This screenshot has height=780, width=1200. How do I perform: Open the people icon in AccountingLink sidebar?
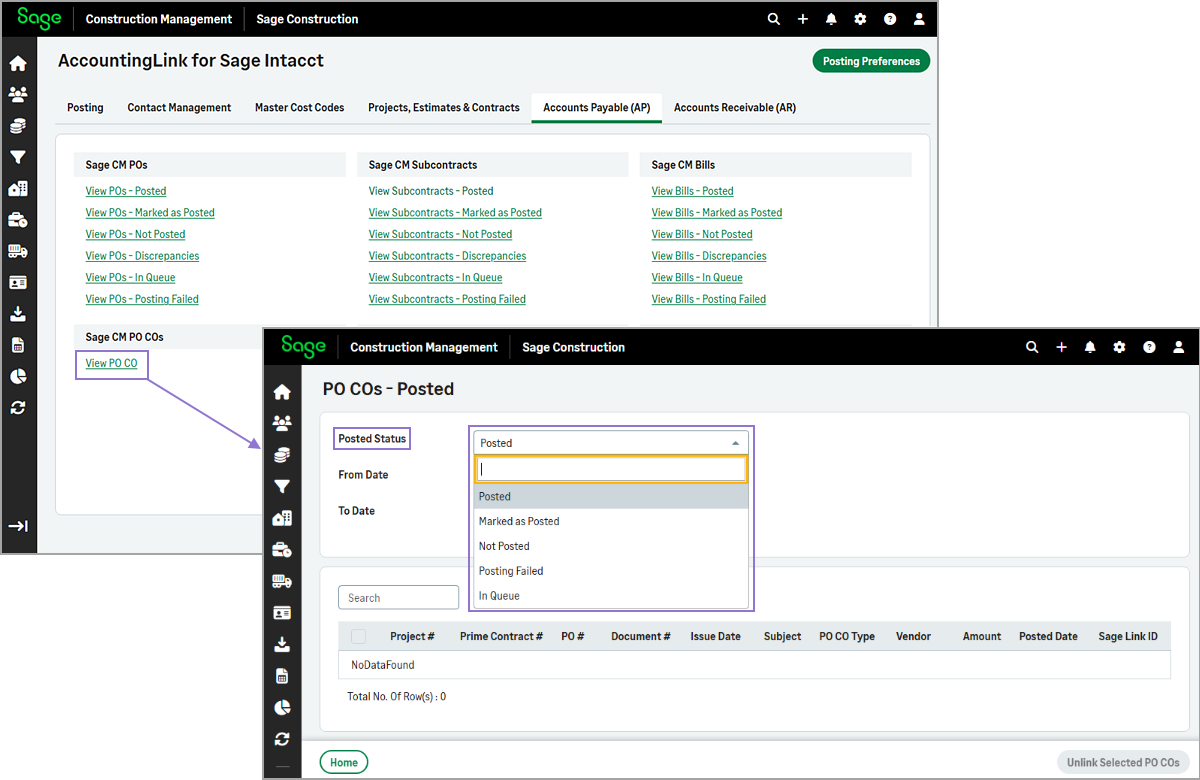18,95
